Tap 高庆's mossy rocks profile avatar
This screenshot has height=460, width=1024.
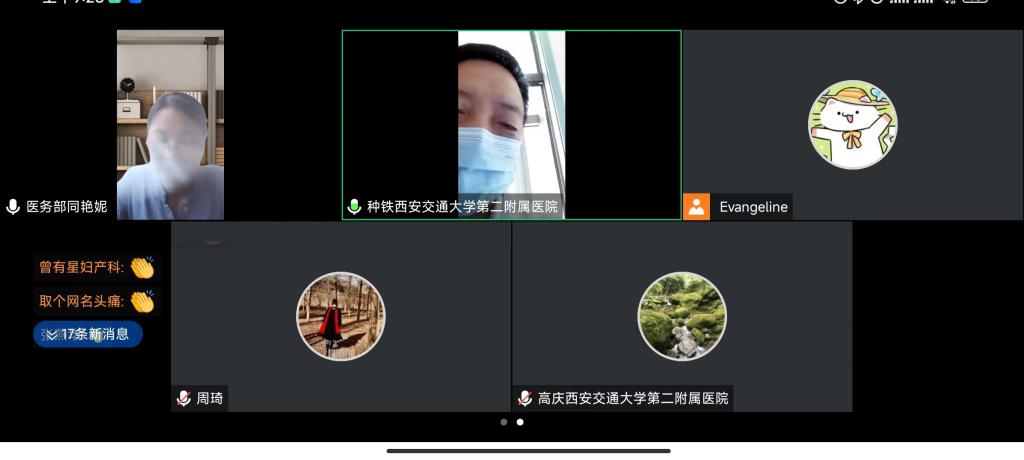tap(682, 316)
